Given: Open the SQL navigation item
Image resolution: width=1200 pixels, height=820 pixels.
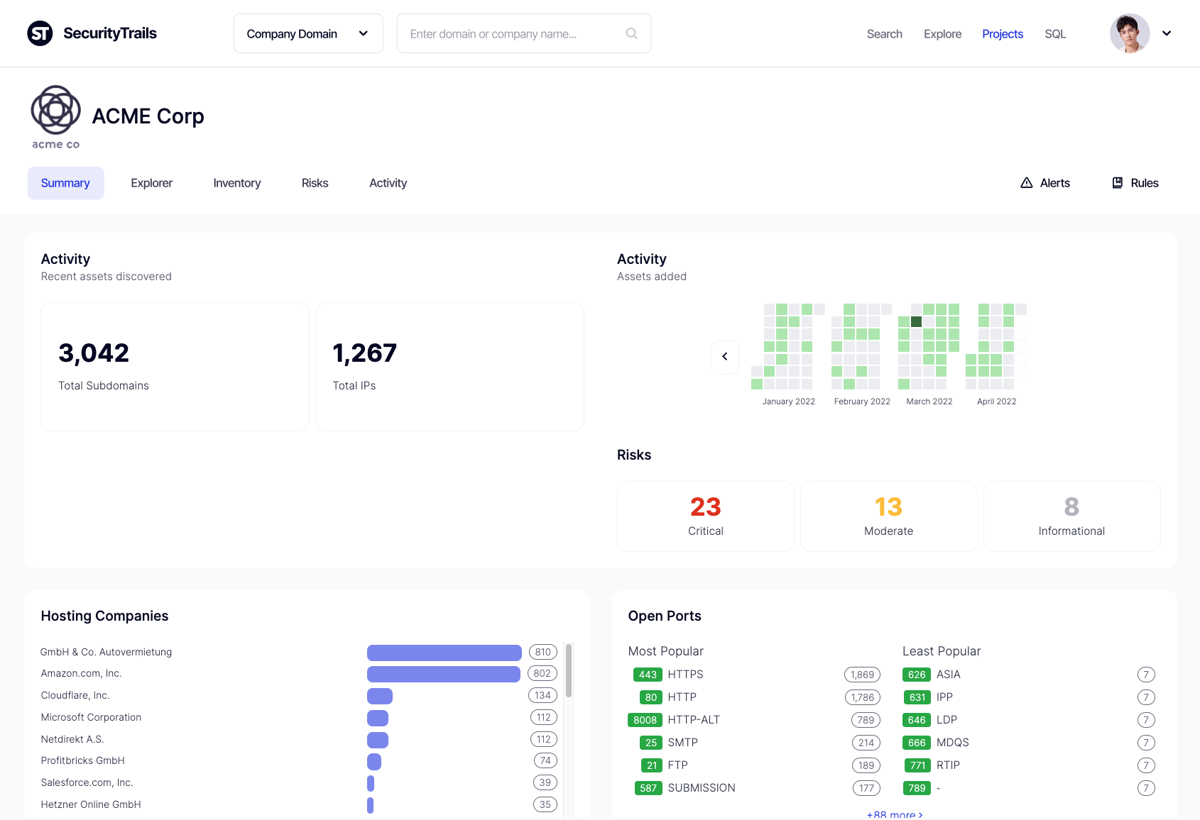Looking at the screenshot, I should click(1056, 34).
